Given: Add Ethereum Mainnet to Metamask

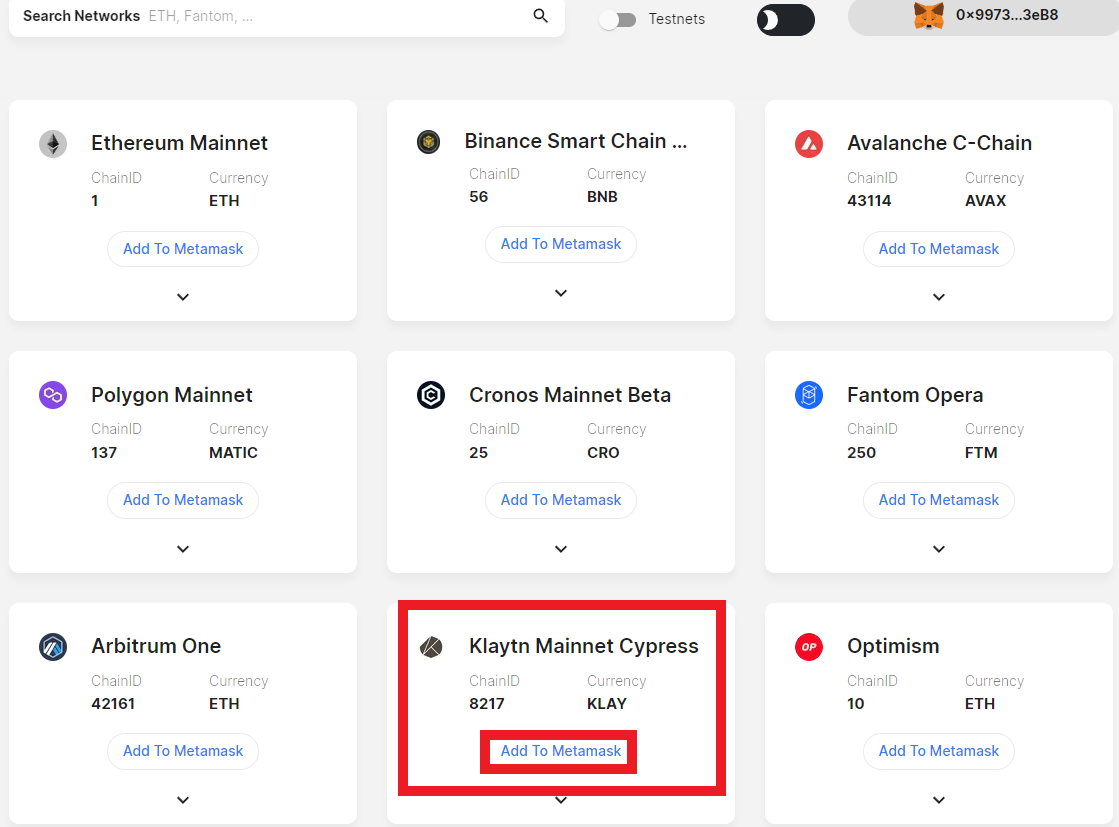Looking at the screenshot, I should pyautogui.click(x=183, y=249).
